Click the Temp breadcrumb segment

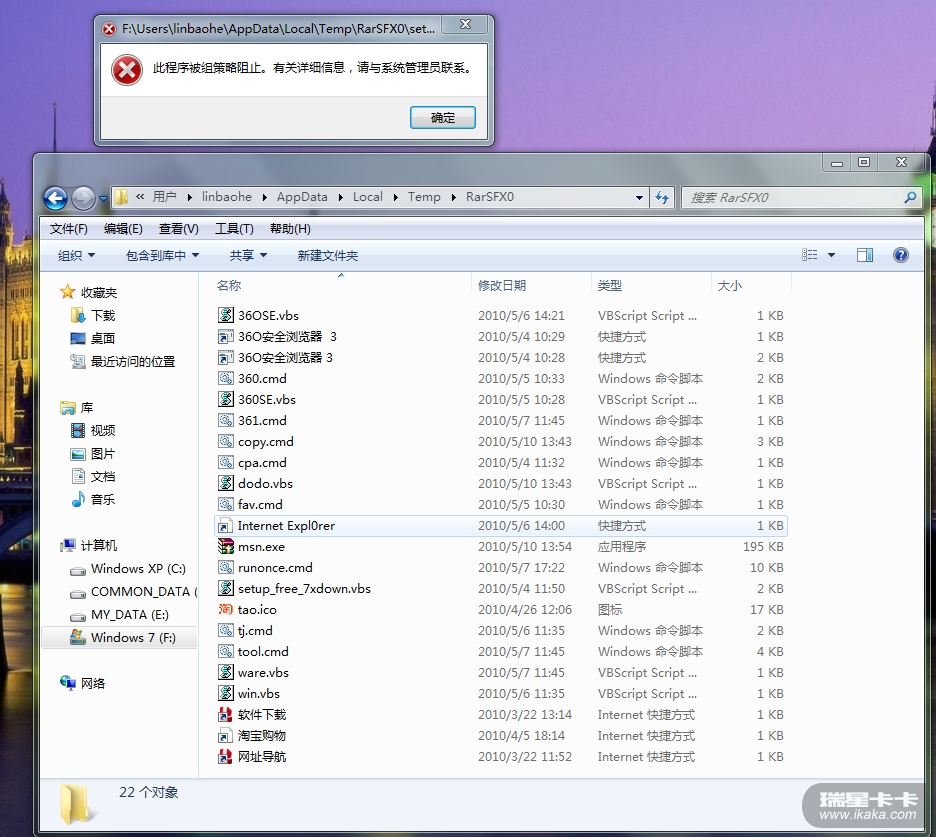(424, 197)
